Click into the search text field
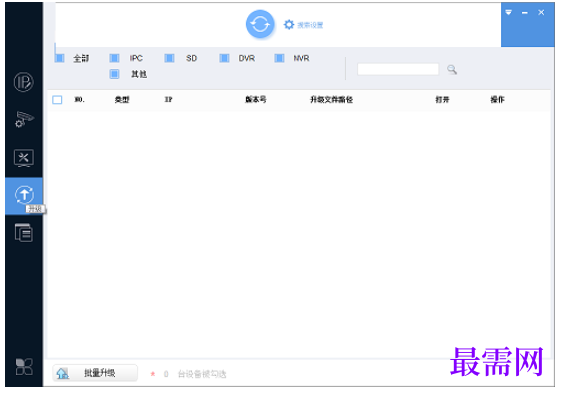562x393 pixels. [398, 69]
